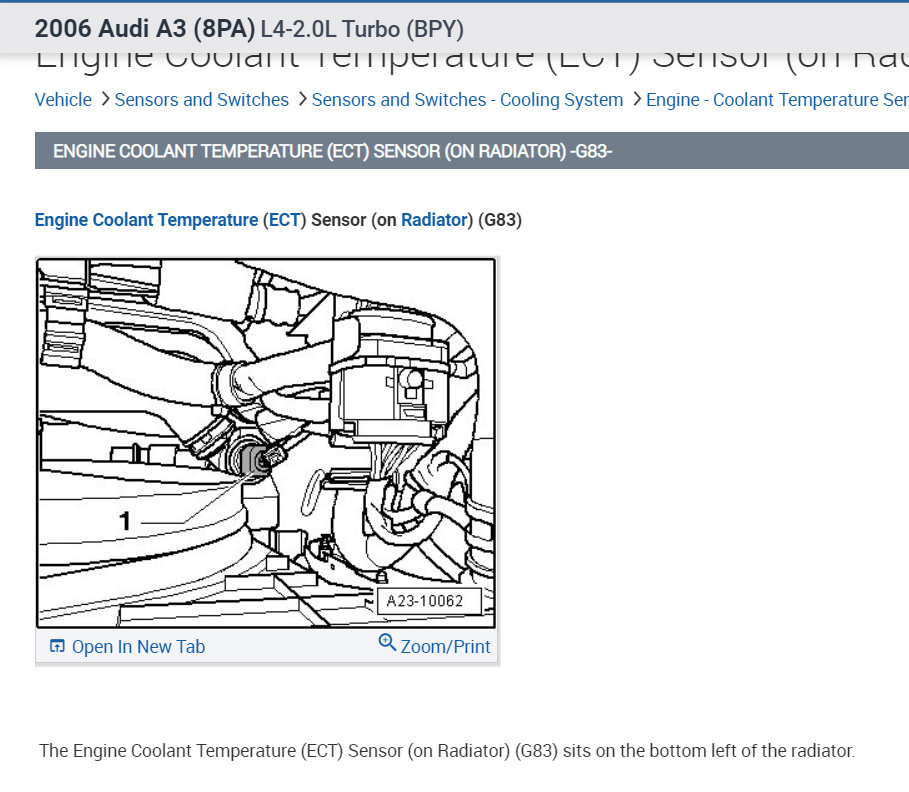
Task: Click the Zoom/Print link
Action: (x=445, y=646)
